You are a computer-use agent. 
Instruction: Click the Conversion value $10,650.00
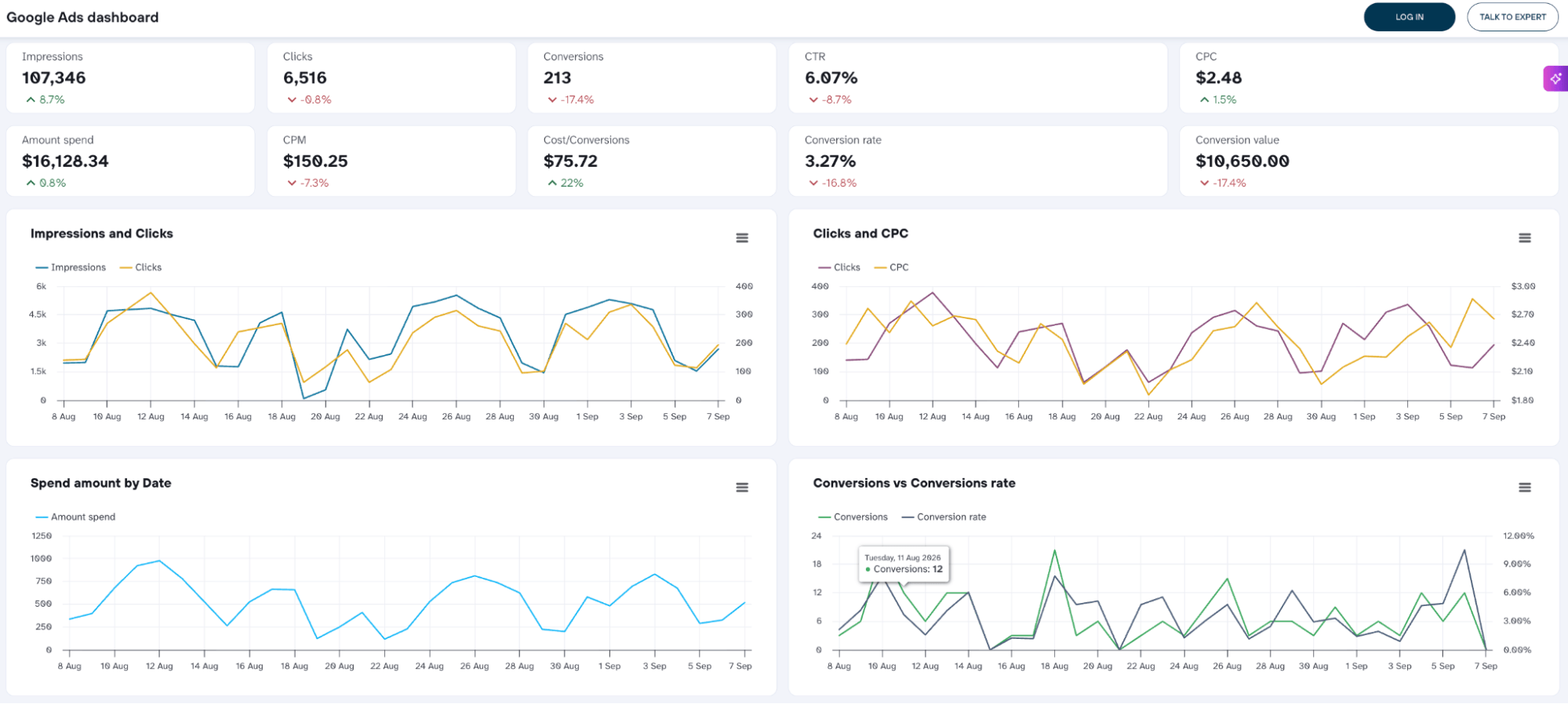1242,161
